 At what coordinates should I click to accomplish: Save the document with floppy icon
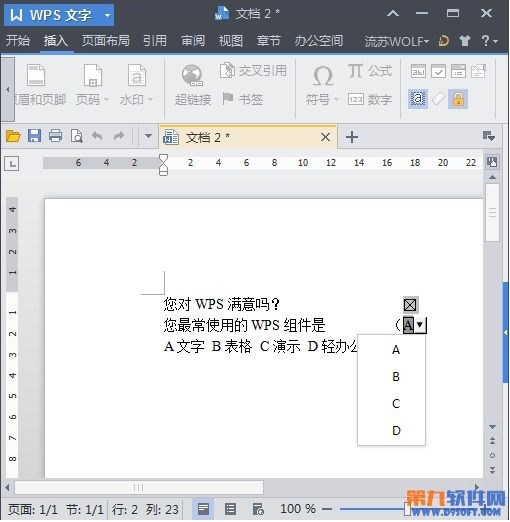[x=34, y=136]
